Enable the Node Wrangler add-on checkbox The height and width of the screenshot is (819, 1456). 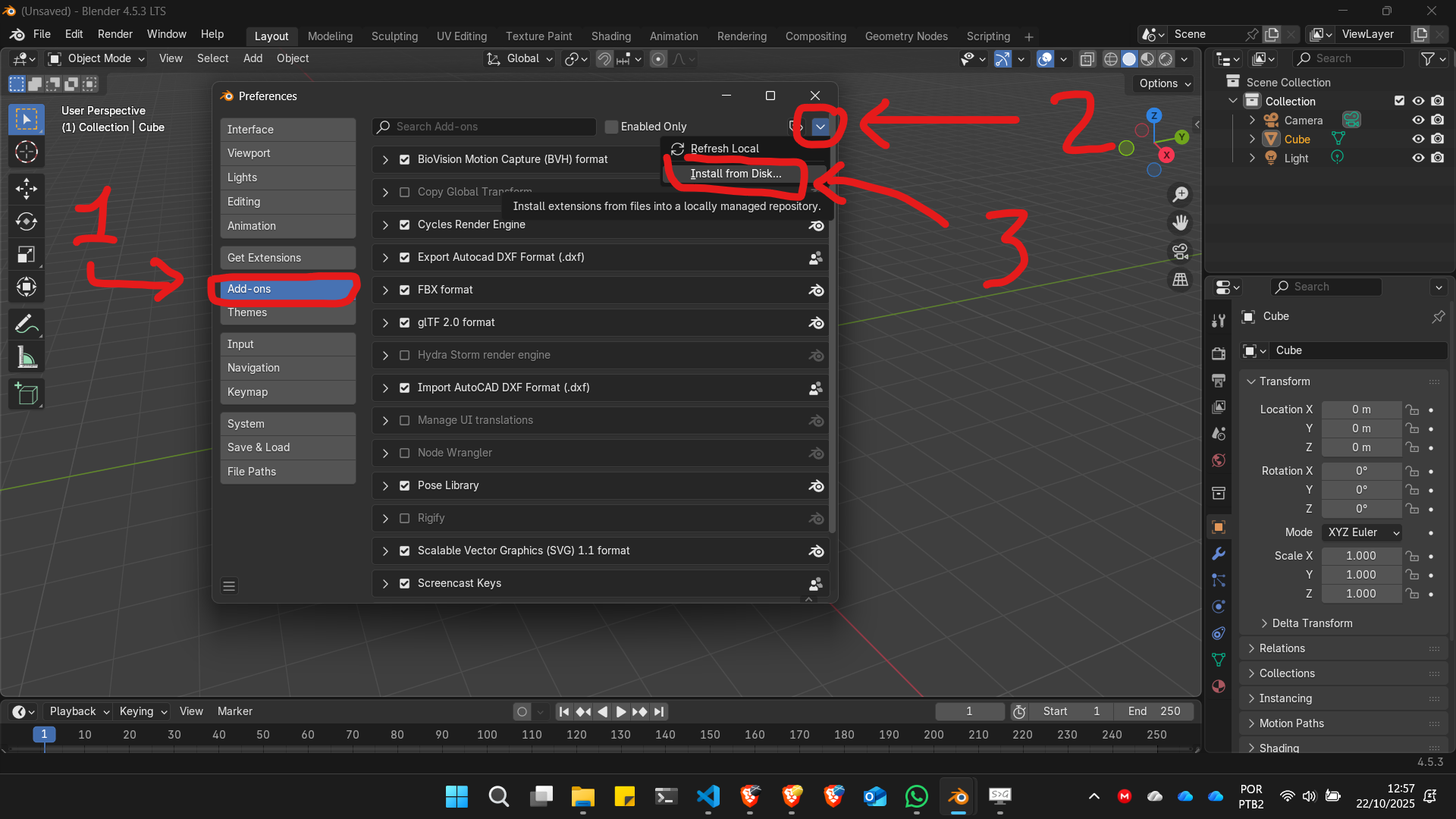(404, 453)
